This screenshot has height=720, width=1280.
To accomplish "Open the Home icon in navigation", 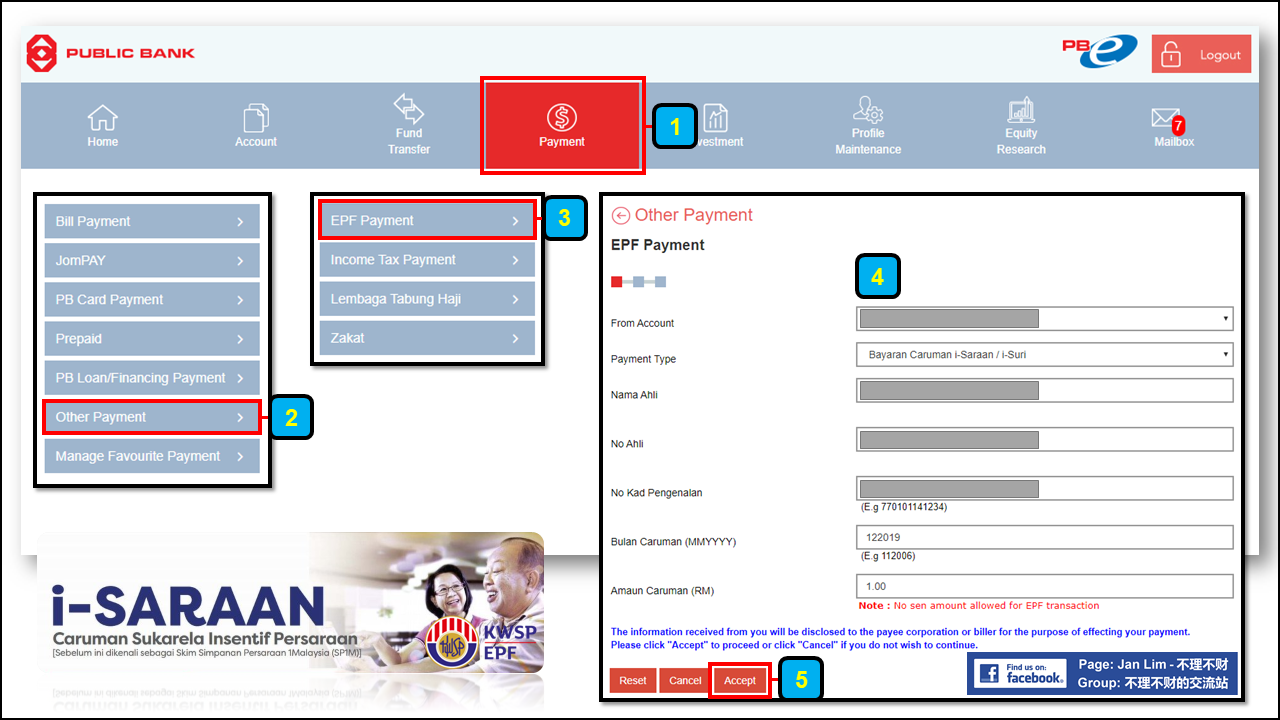I will click(102, 117).
